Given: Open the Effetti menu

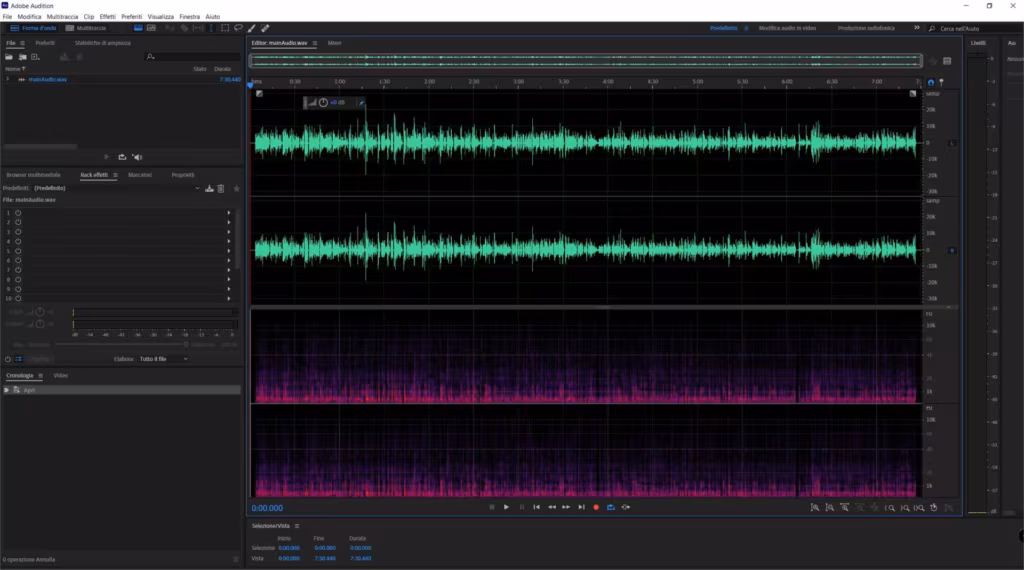Looking at the screenshot, I should pyautogui.click(x=107, y=16).
